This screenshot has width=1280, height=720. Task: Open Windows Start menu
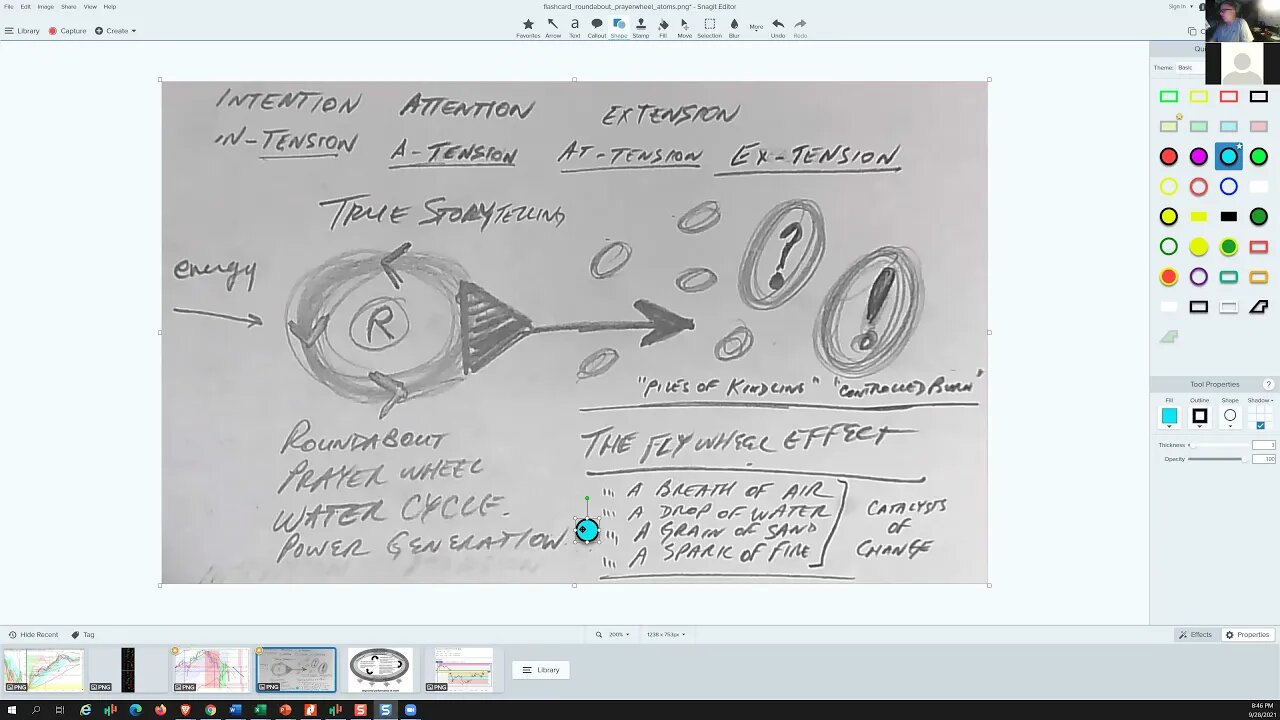[x=11, y=710]
